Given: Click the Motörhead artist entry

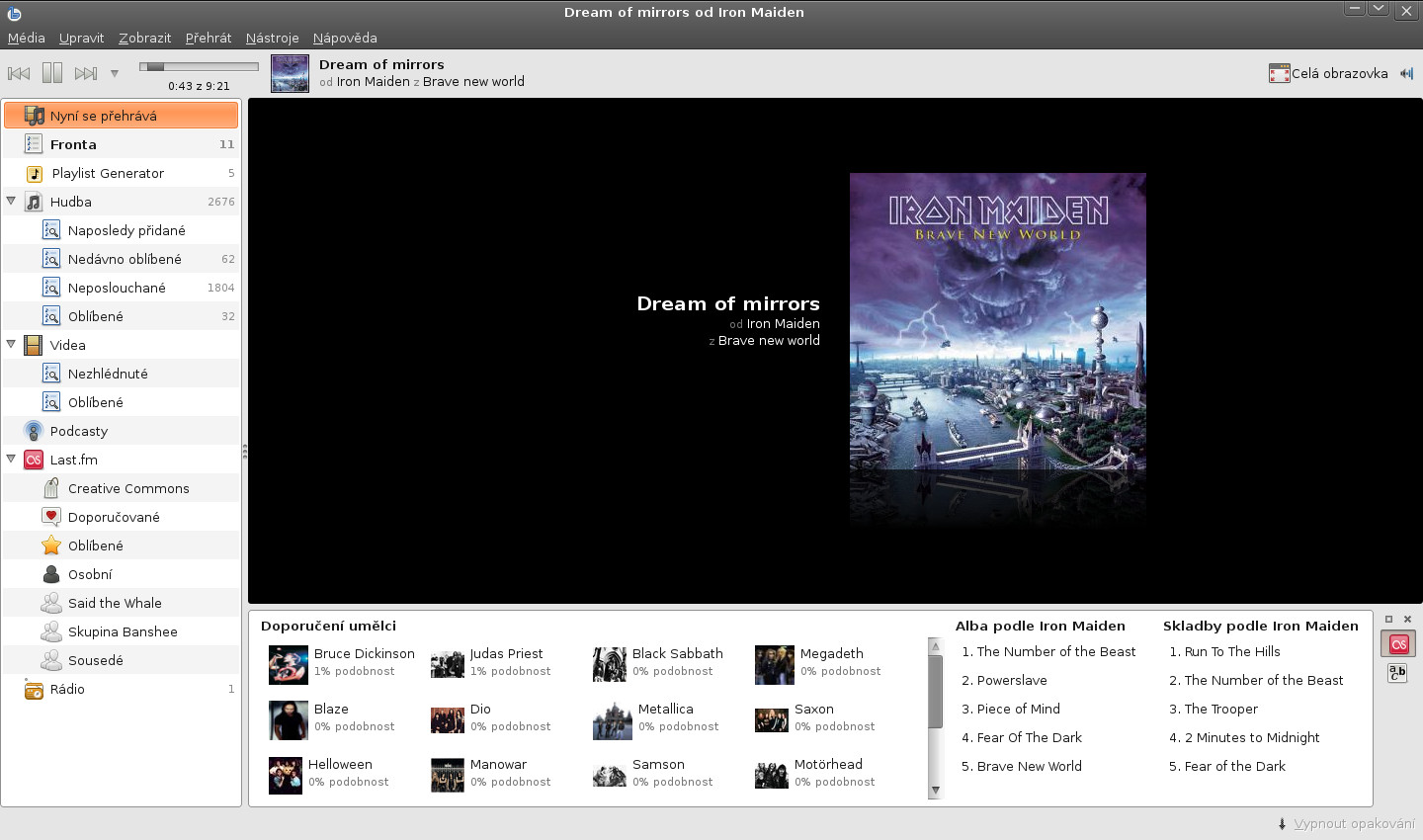Looking at the screenshot, I should point(816,774).
